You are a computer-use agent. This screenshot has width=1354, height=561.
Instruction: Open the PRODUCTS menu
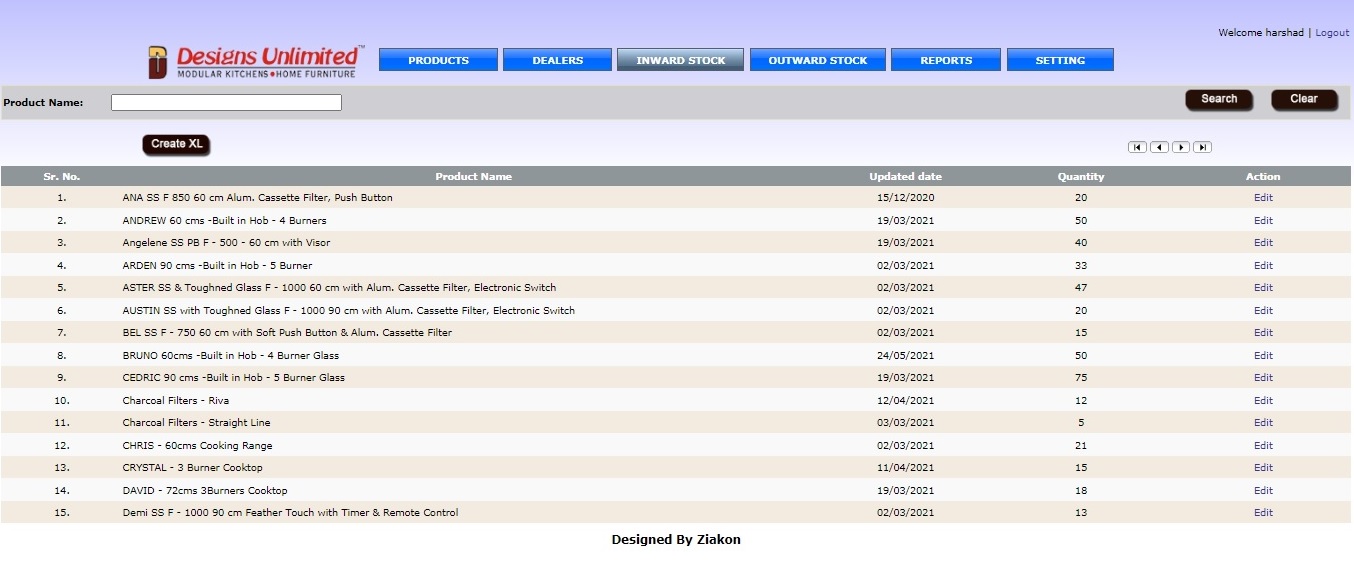tap(438, 60)
